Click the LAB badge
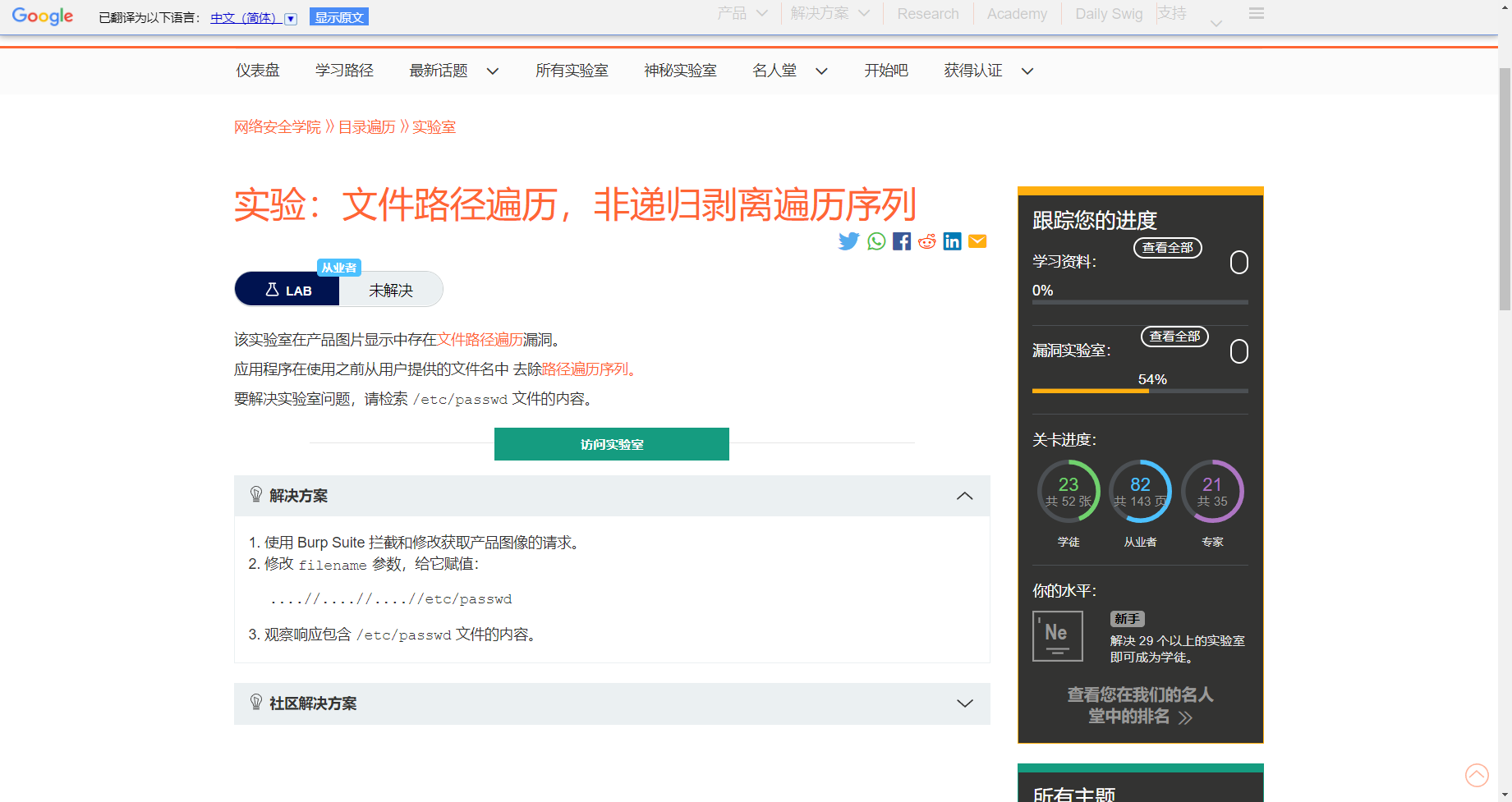This screenshot has width=1512, height=802. (x=287, y=290)
